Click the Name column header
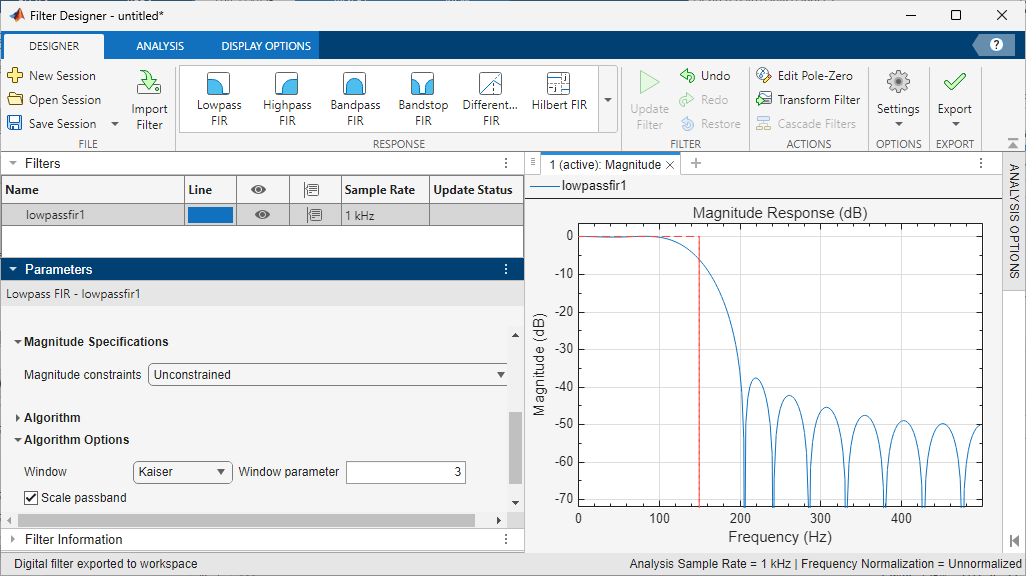The width and height of the screenshot is (1026, 576). click(93, 190)
